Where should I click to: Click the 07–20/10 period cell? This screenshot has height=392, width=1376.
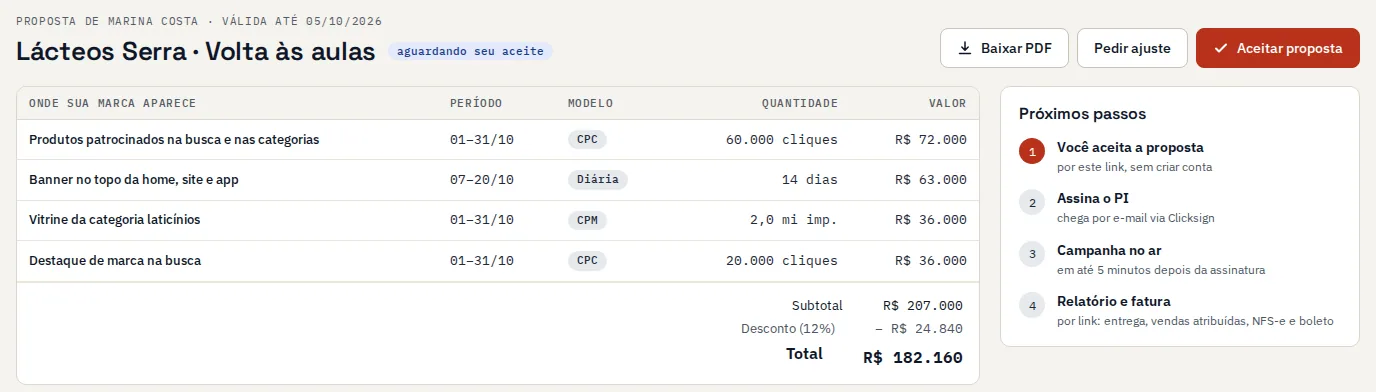(482, 180)
